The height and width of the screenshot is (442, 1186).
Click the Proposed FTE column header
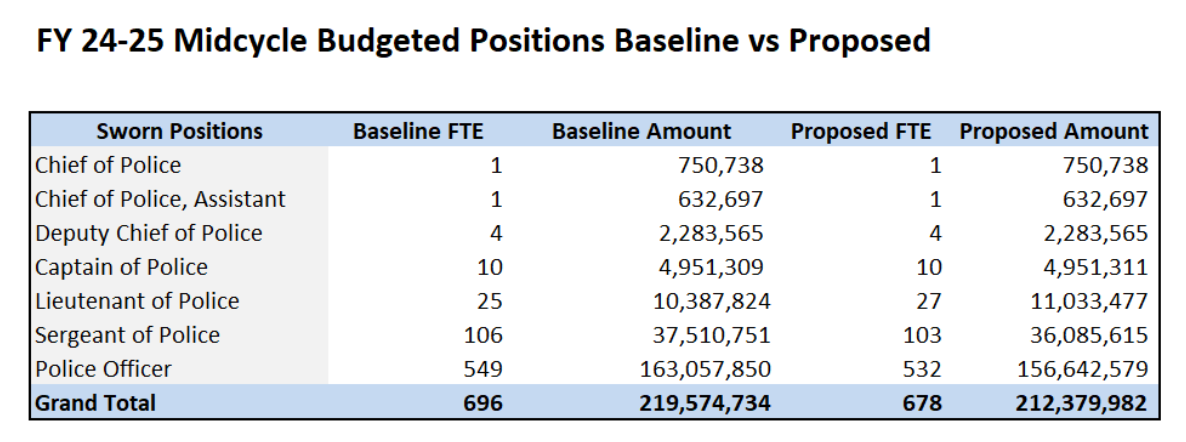860,131
